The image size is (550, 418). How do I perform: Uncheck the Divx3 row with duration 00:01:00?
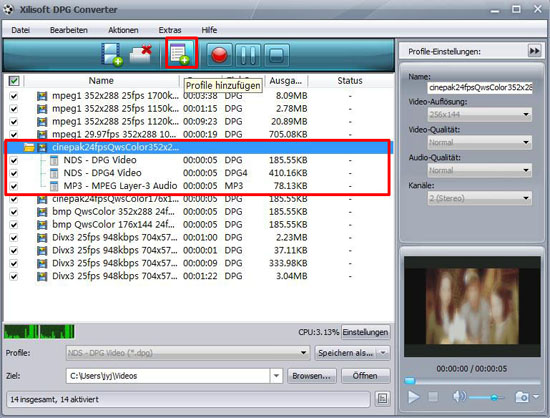click(x=13, y=238)
